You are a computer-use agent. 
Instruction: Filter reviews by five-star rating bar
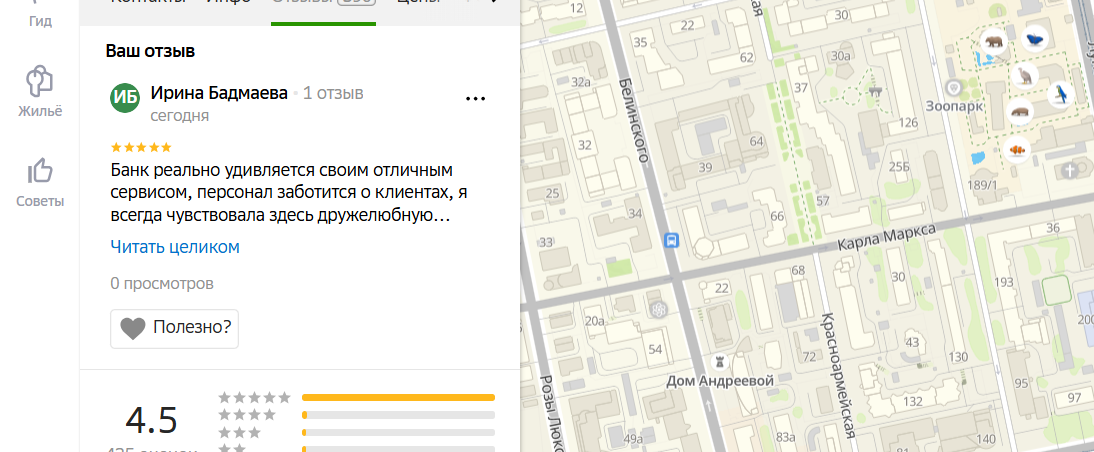398,398
